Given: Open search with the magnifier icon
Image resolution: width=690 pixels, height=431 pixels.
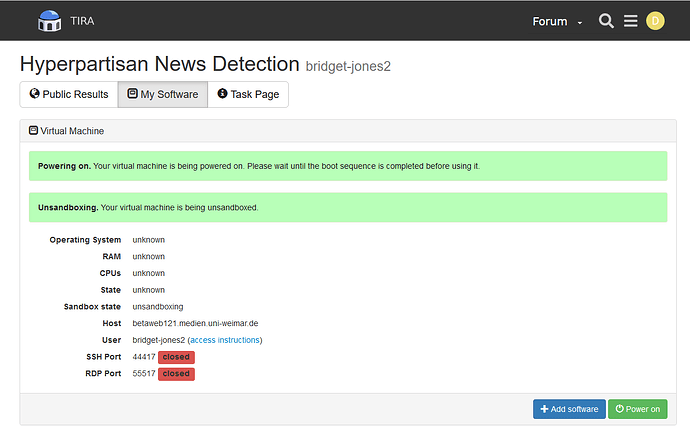Looking at the screenshot, I should click(x=606, y=21).
